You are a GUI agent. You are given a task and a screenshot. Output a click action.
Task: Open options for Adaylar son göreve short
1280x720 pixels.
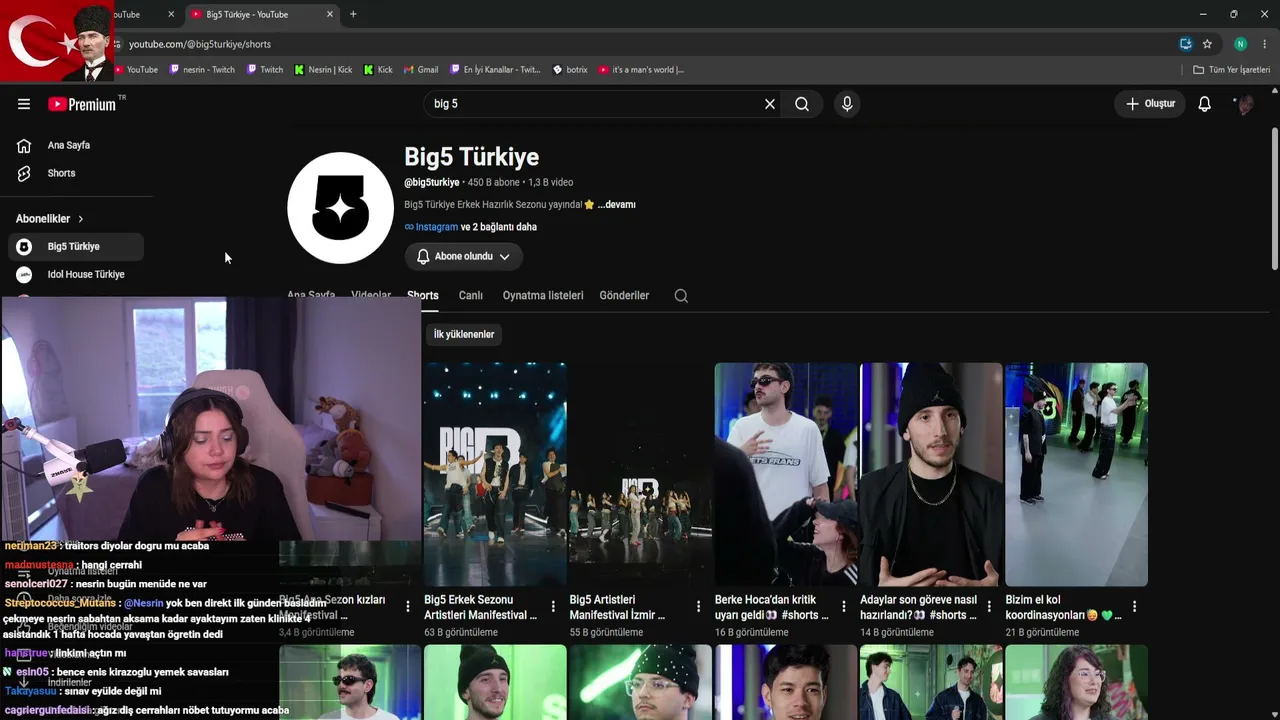pos(989,607)
